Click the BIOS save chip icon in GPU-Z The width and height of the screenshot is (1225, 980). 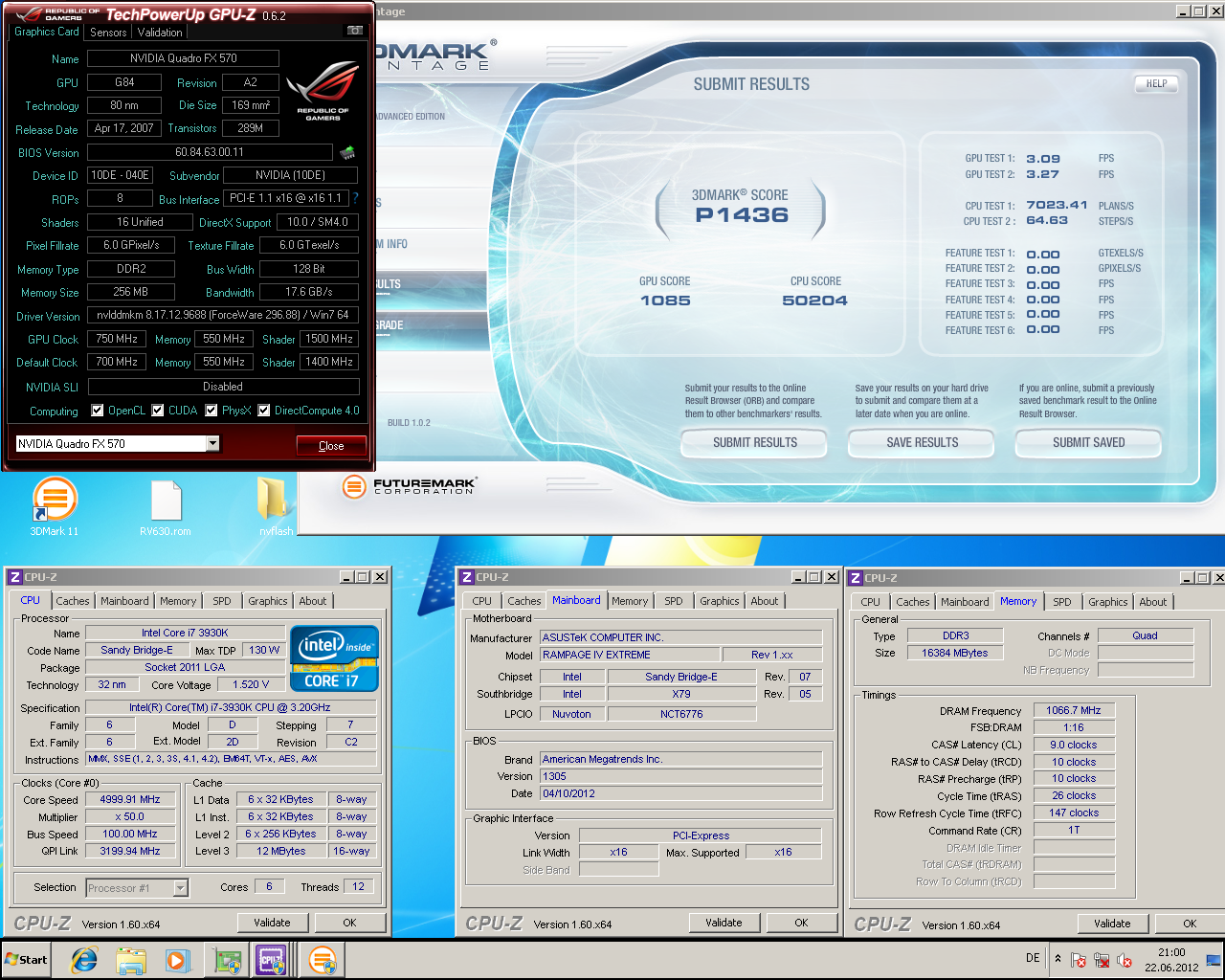tap(347, 152)
